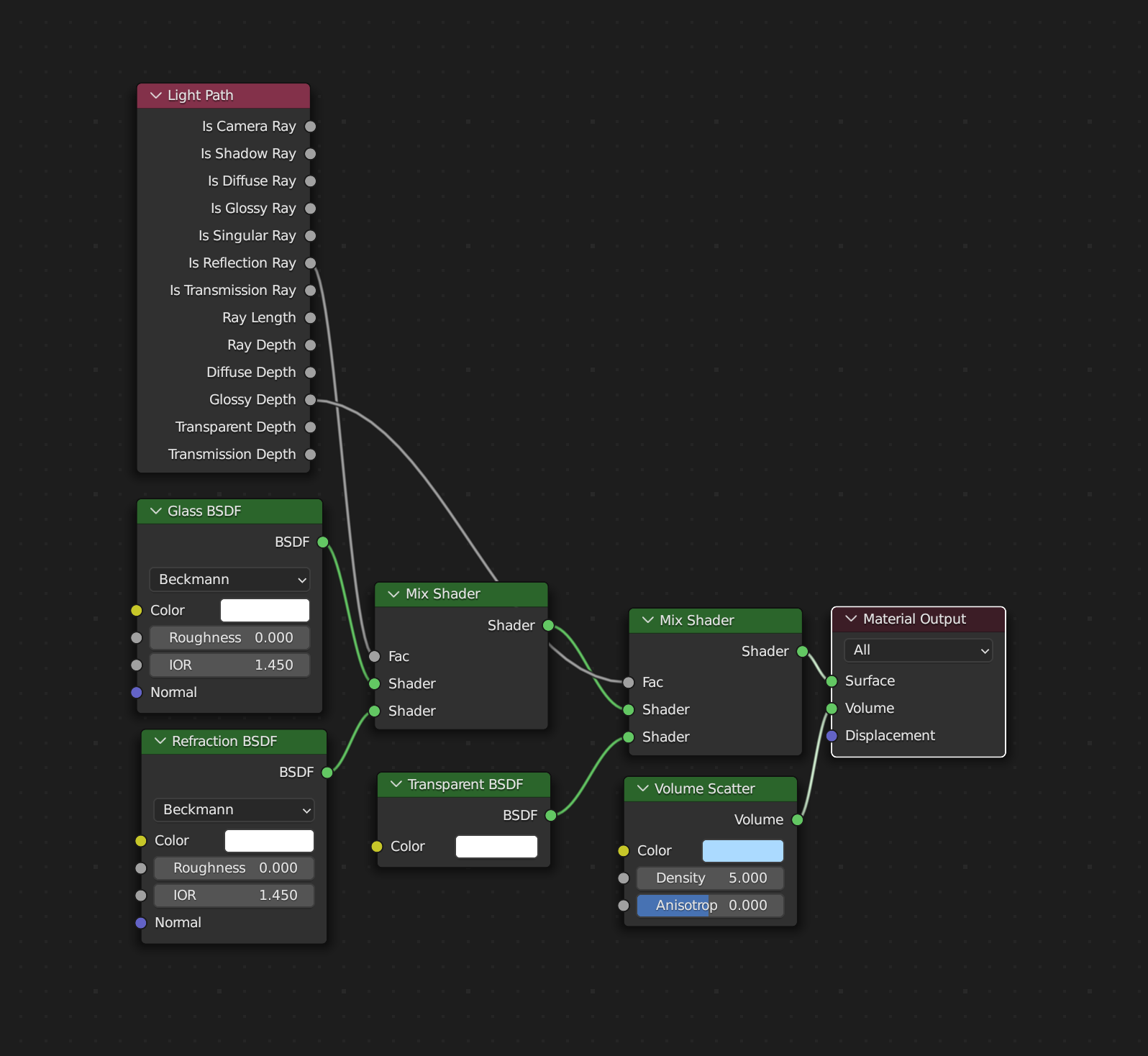Screen dimensions: 1148x1056
Task: Click the Glass BSDF Normal input socket
Action: click(137, 693)
